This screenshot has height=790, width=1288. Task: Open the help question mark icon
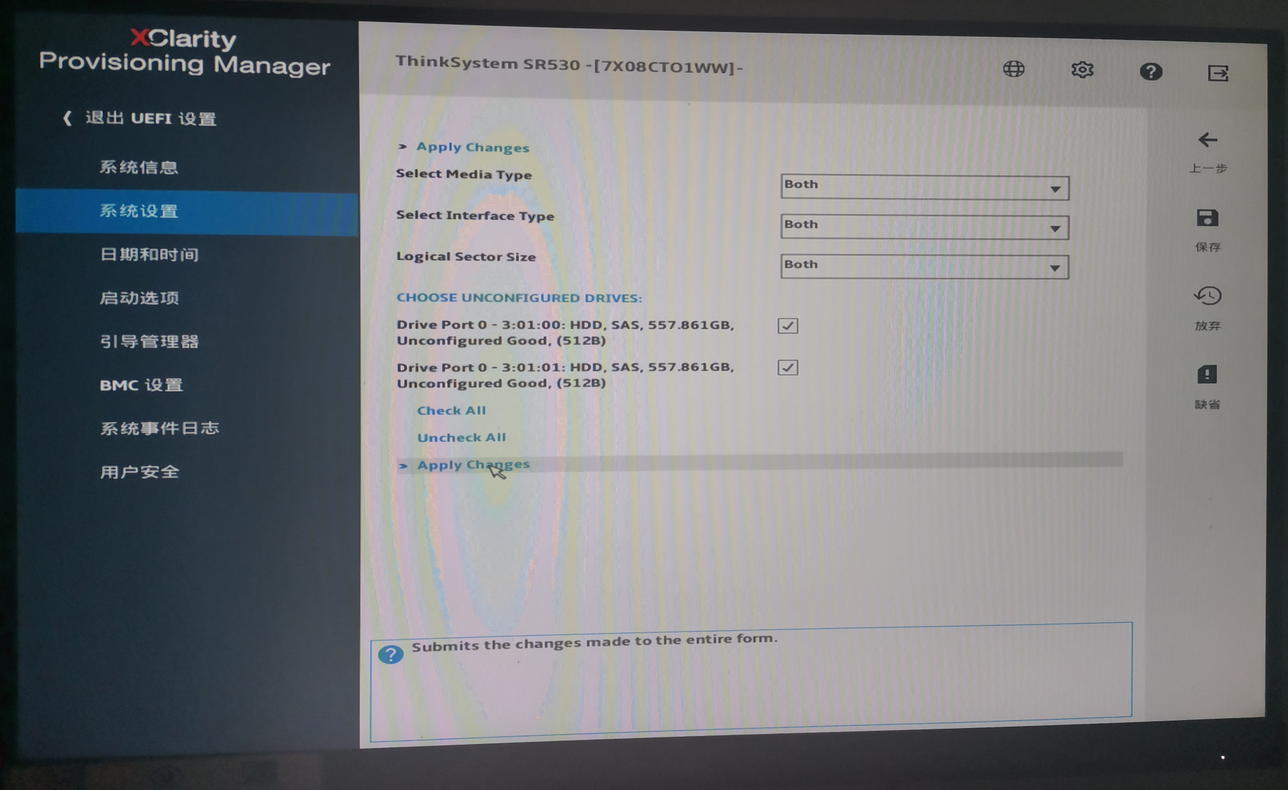click(x=1150, y=70)
